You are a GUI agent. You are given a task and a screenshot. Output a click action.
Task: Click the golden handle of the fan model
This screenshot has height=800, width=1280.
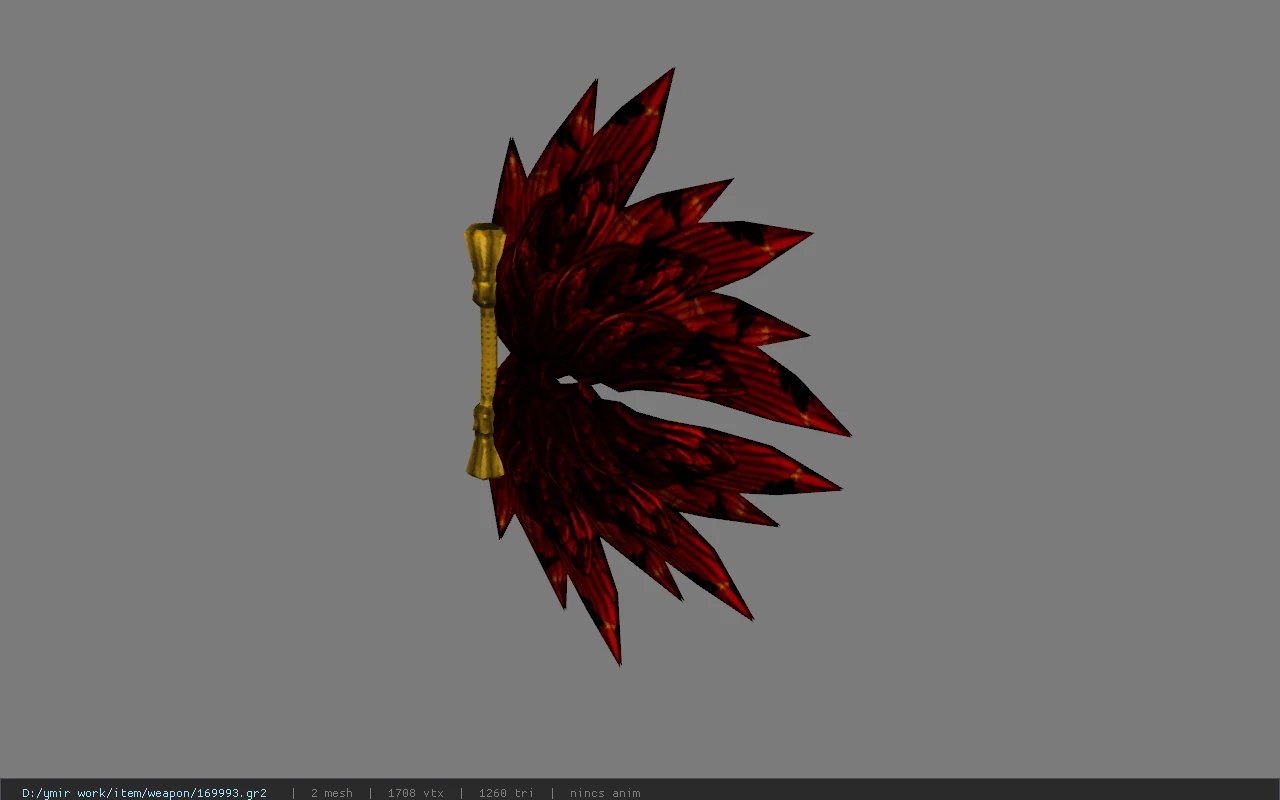coord(485,350)
